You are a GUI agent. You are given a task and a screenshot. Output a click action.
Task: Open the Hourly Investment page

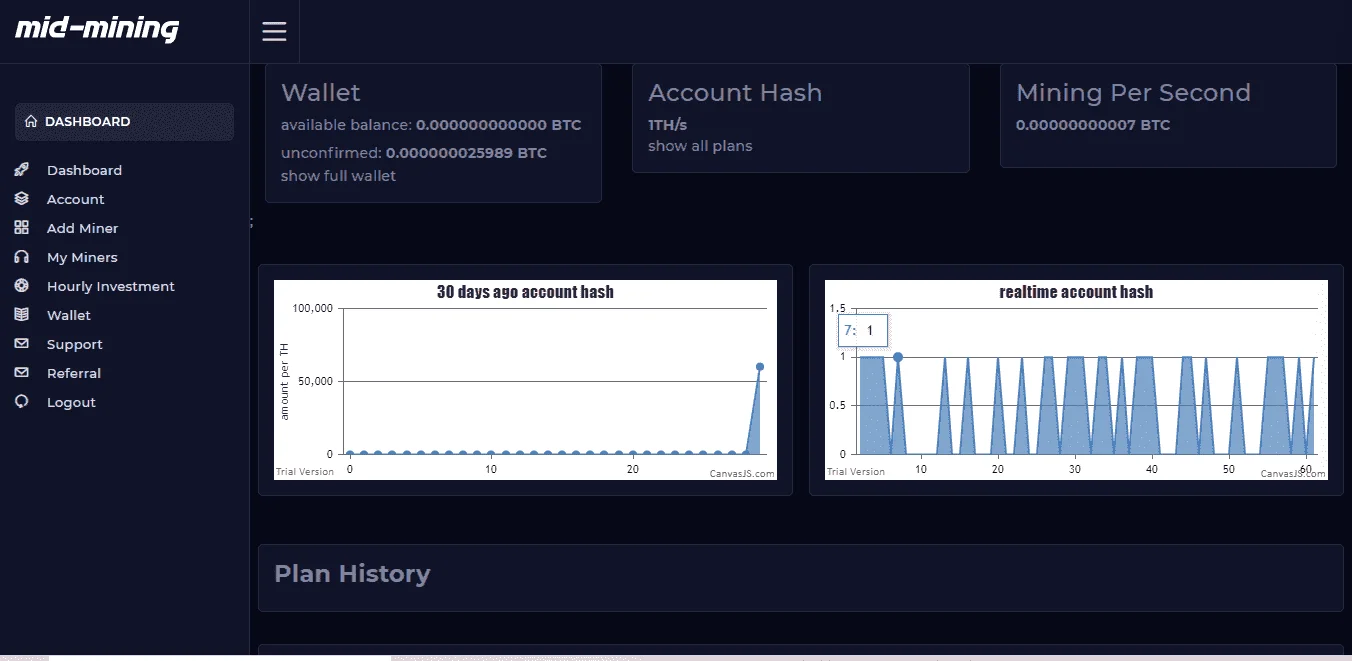click(111, 286)
